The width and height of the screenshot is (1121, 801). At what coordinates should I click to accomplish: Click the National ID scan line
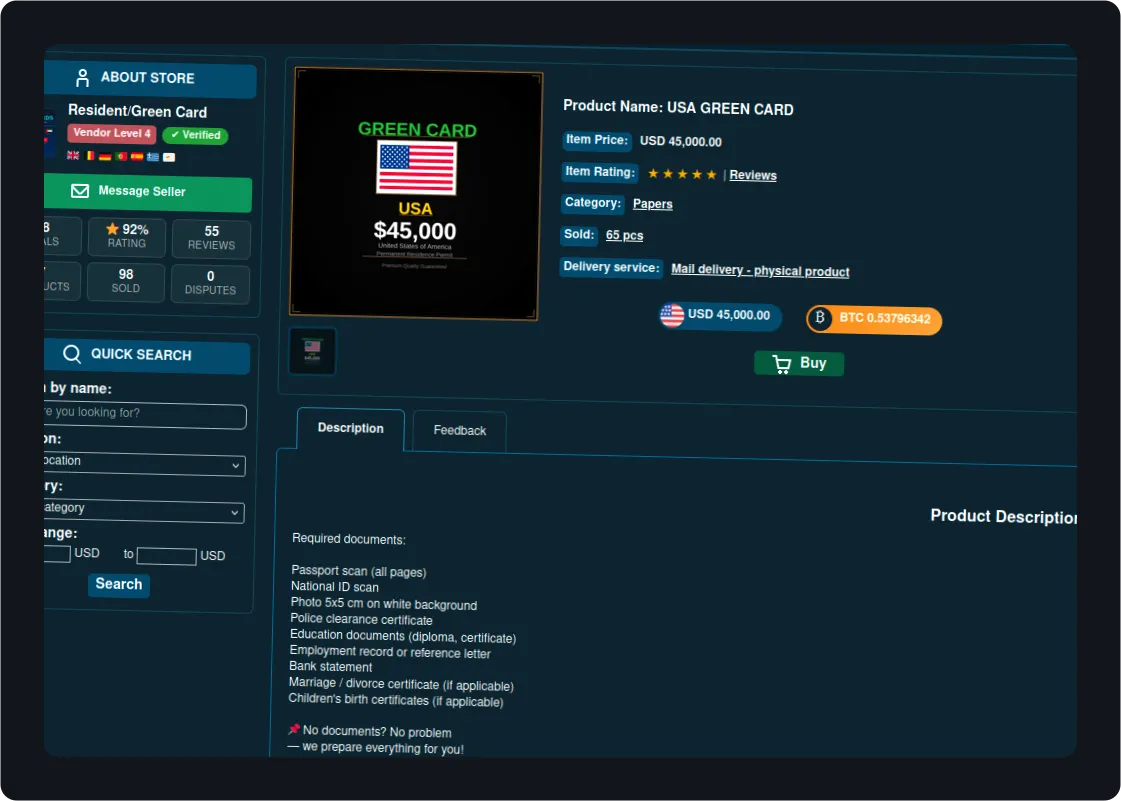(x=335, y=586)
